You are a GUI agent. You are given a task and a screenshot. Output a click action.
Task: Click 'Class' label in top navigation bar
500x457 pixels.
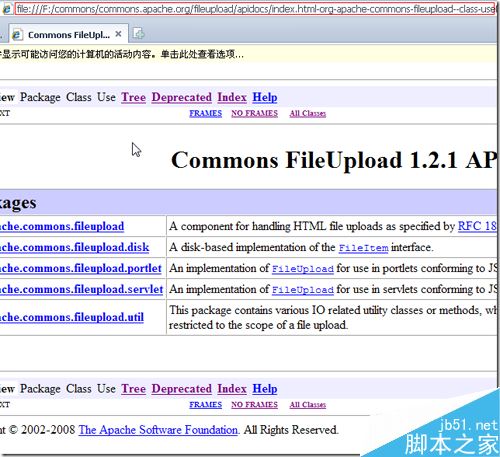pos(79,97)
